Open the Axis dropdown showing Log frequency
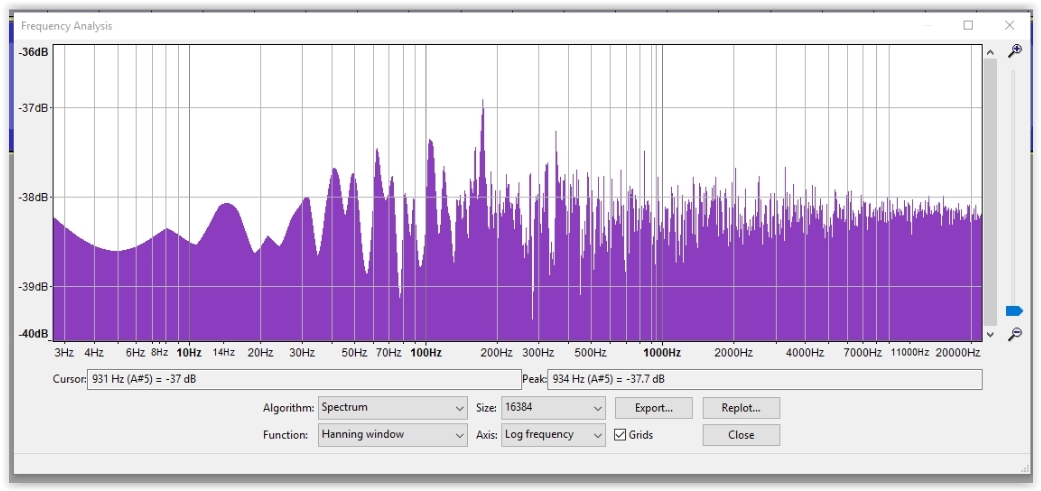This screenshot has width=1041, height=491. point(554,435)
